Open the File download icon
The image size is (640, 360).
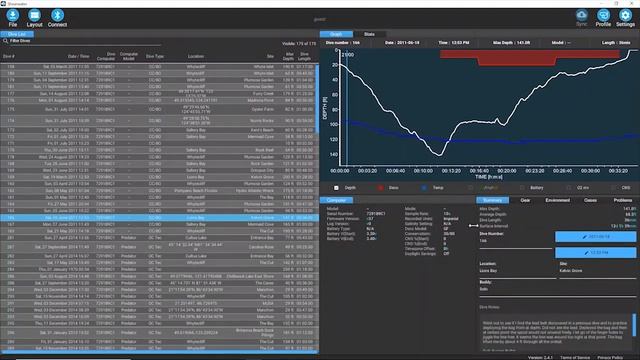click(13, 16)
